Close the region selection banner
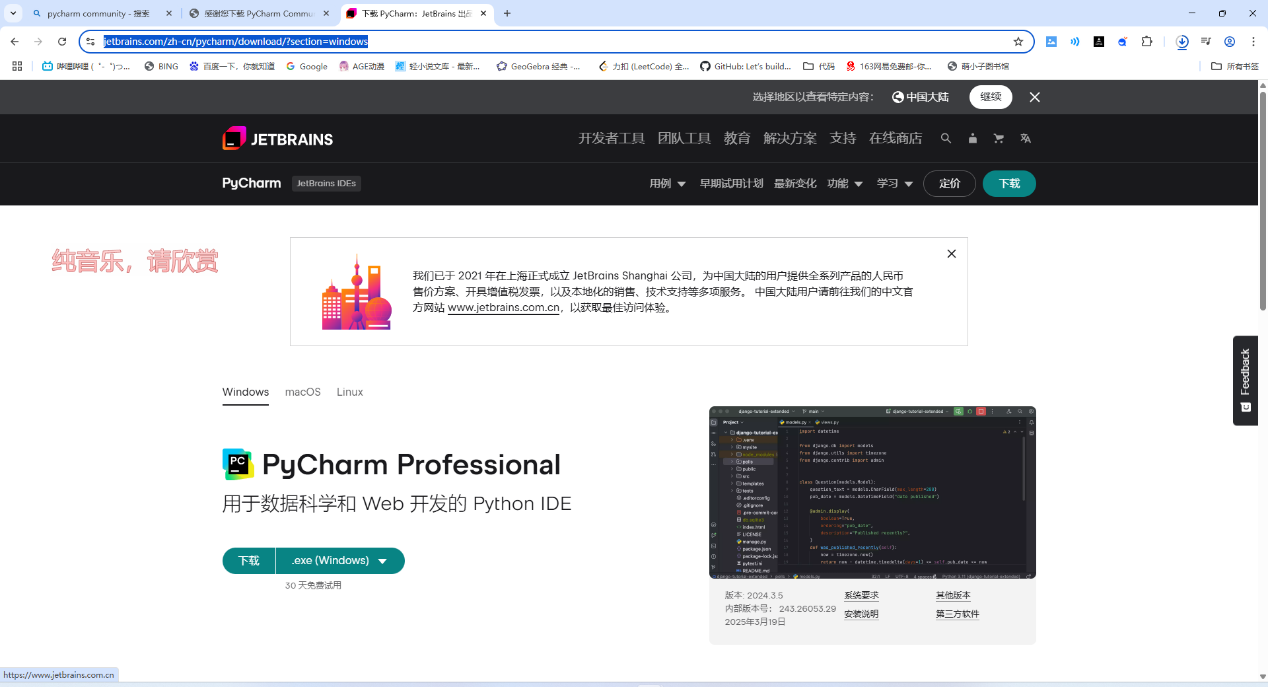Screen dimensions: 1268x687 1035,97
